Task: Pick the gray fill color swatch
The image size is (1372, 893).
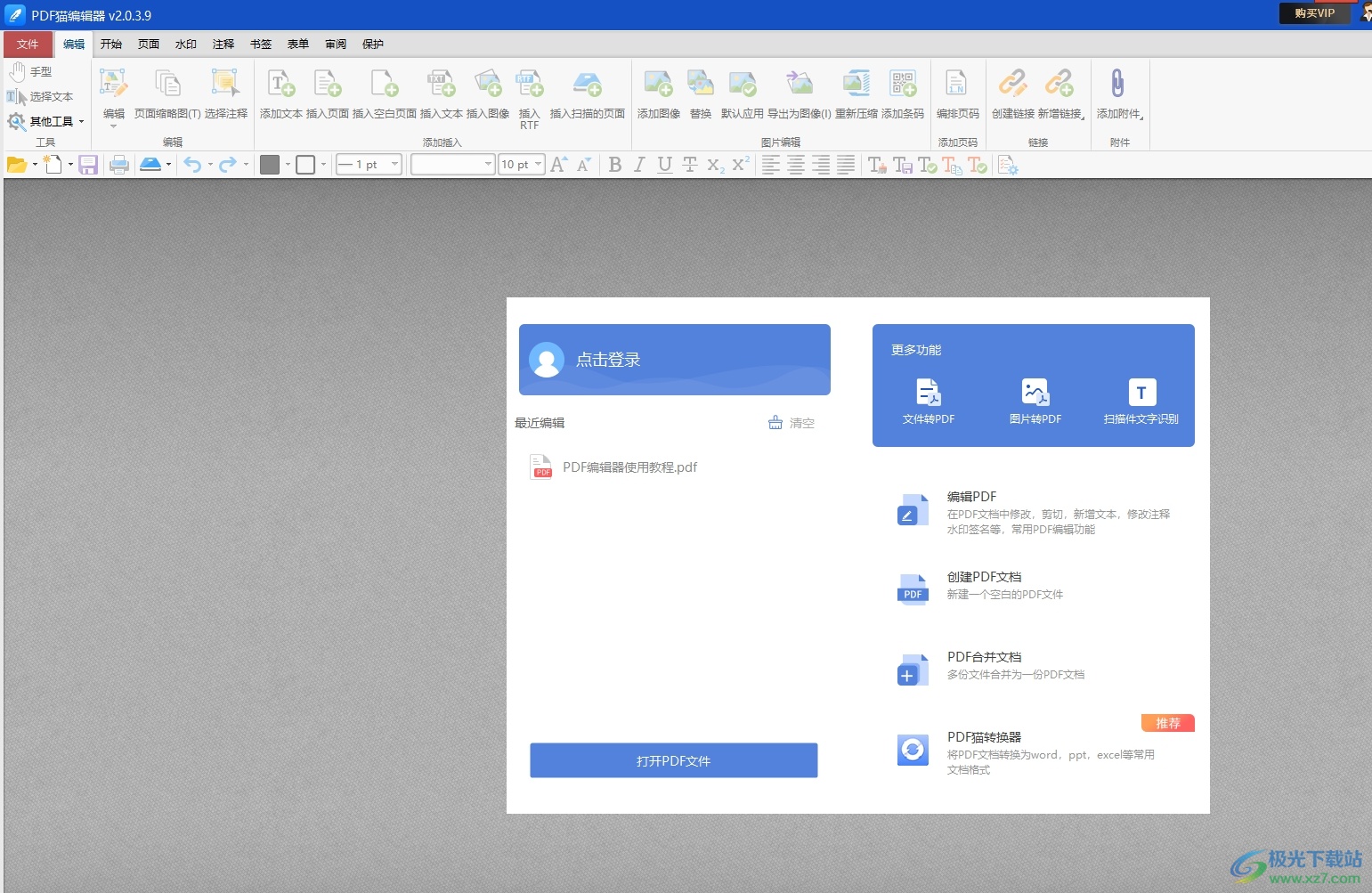Action: coord(270,165)
